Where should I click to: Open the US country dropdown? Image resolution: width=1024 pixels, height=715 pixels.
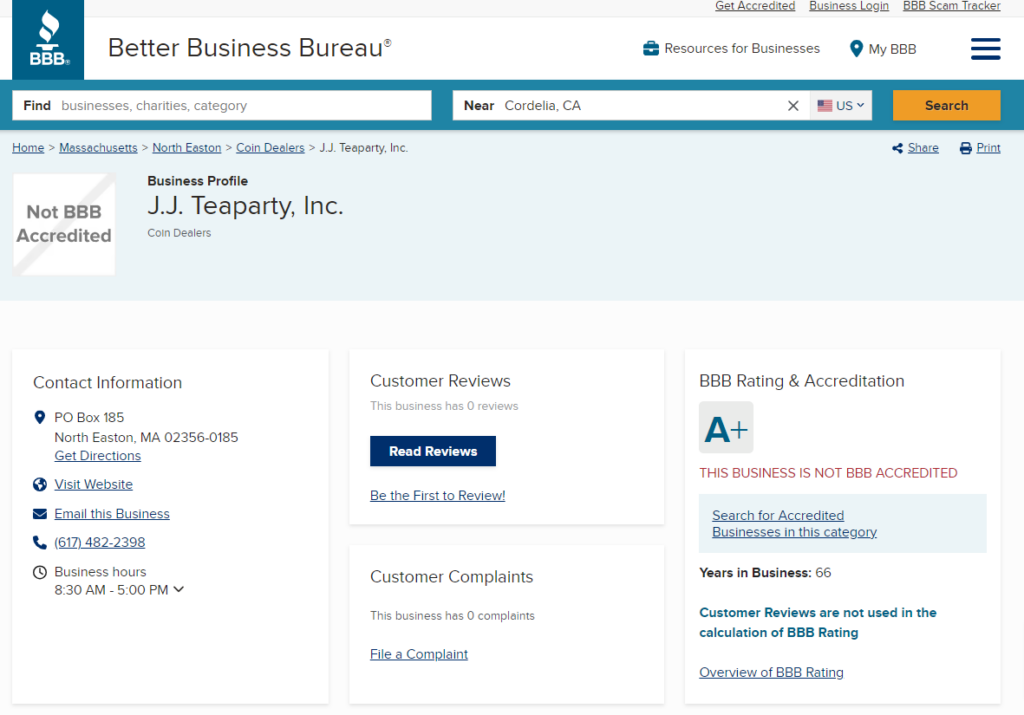click(x=840, y=106)
